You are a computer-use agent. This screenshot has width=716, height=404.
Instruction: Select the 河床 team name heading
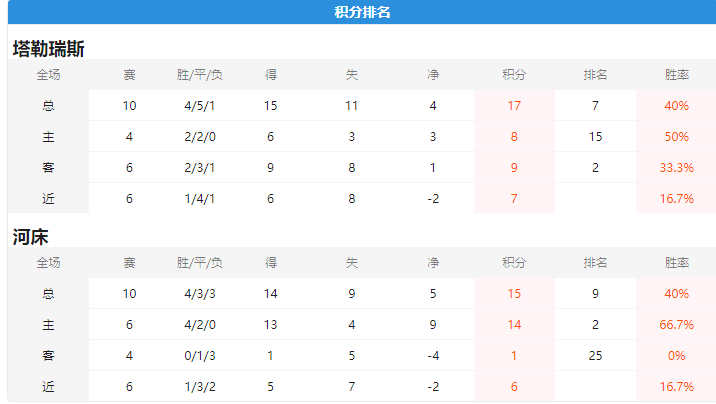[x=30, y=237]
